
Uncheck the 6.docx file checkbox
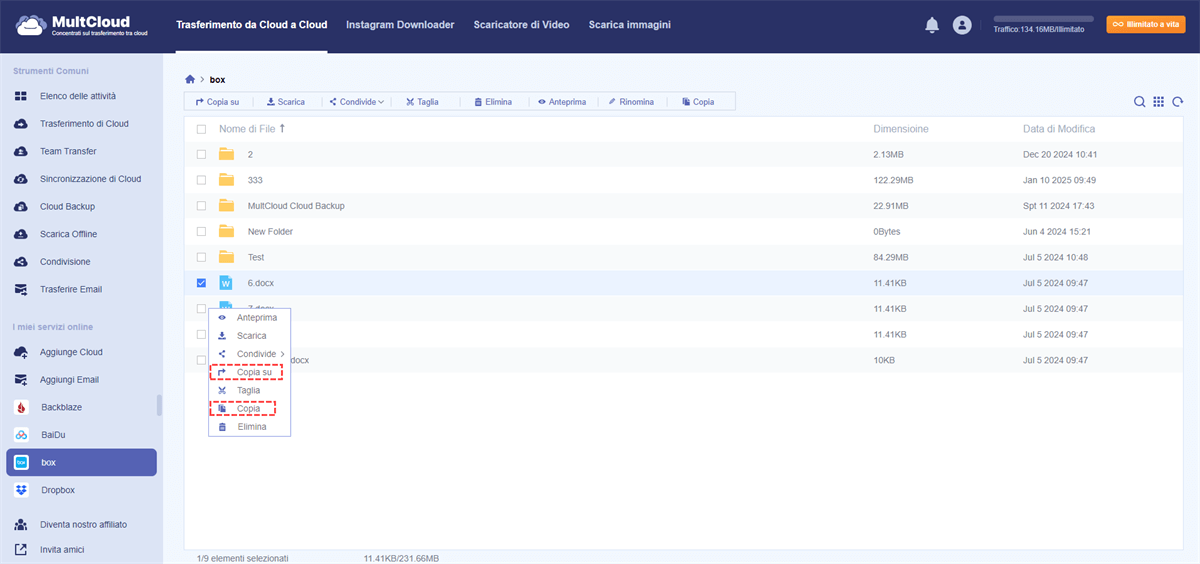(202, 283)
